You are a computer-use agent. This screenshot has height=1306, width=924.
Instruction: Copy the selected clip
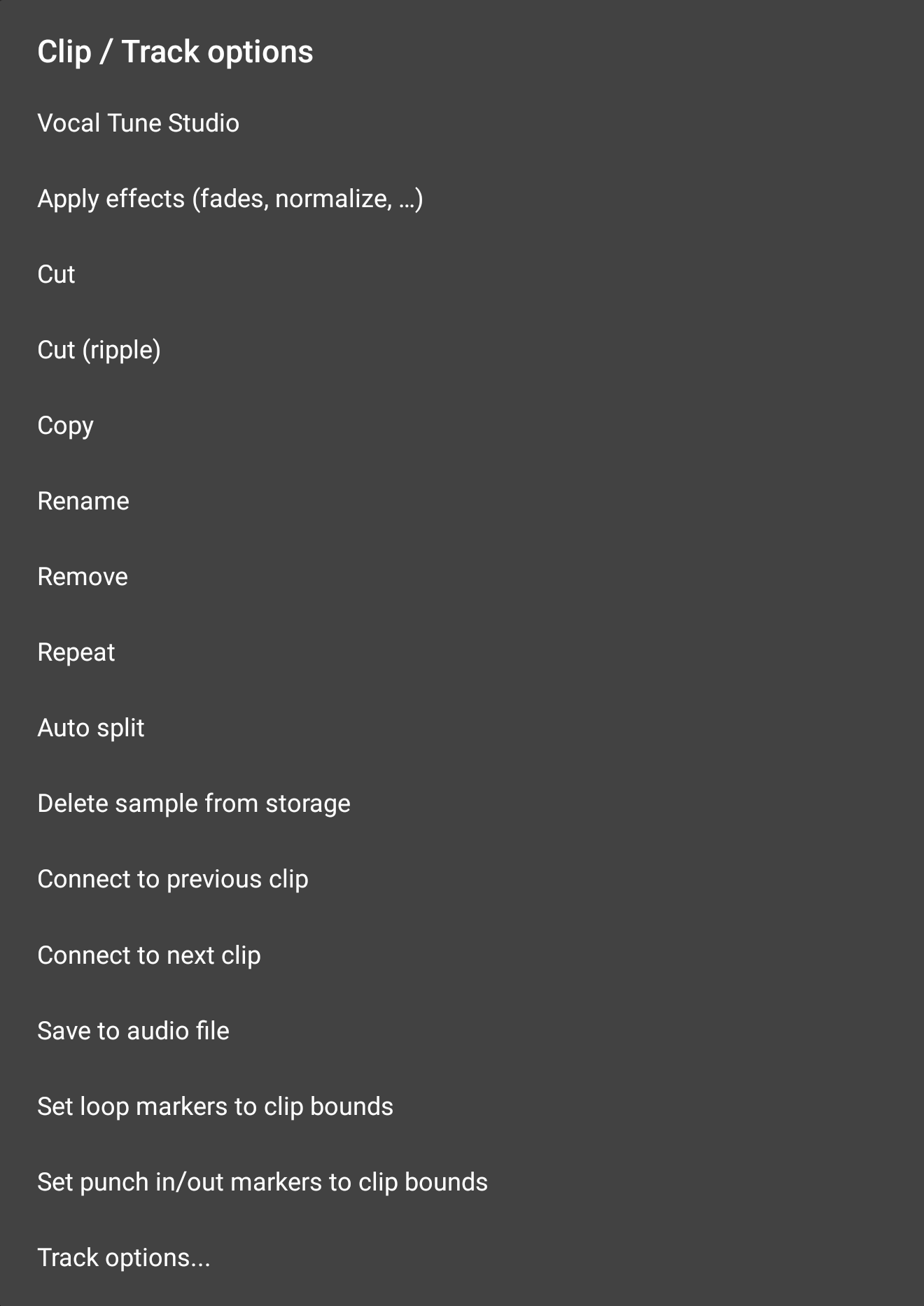(65, 426)
